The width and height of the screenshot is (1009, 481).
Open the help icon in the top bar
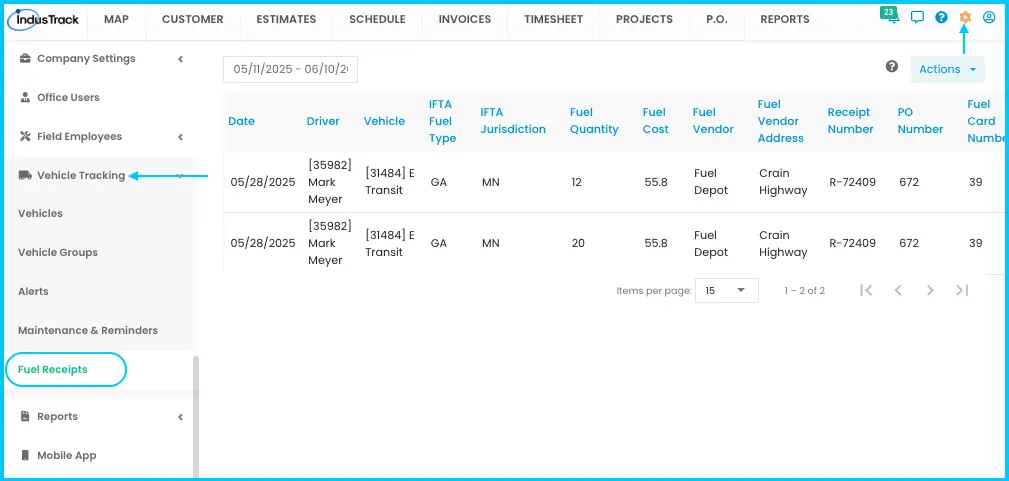pyautogui.click(x=941, y=17)
